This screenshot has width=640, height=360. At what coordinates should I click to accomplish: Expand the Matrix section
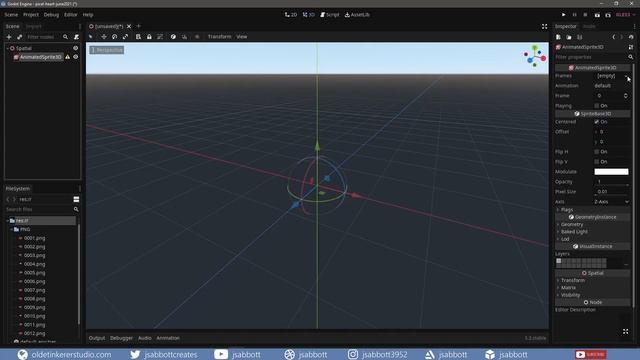click(x=568, y=288)
